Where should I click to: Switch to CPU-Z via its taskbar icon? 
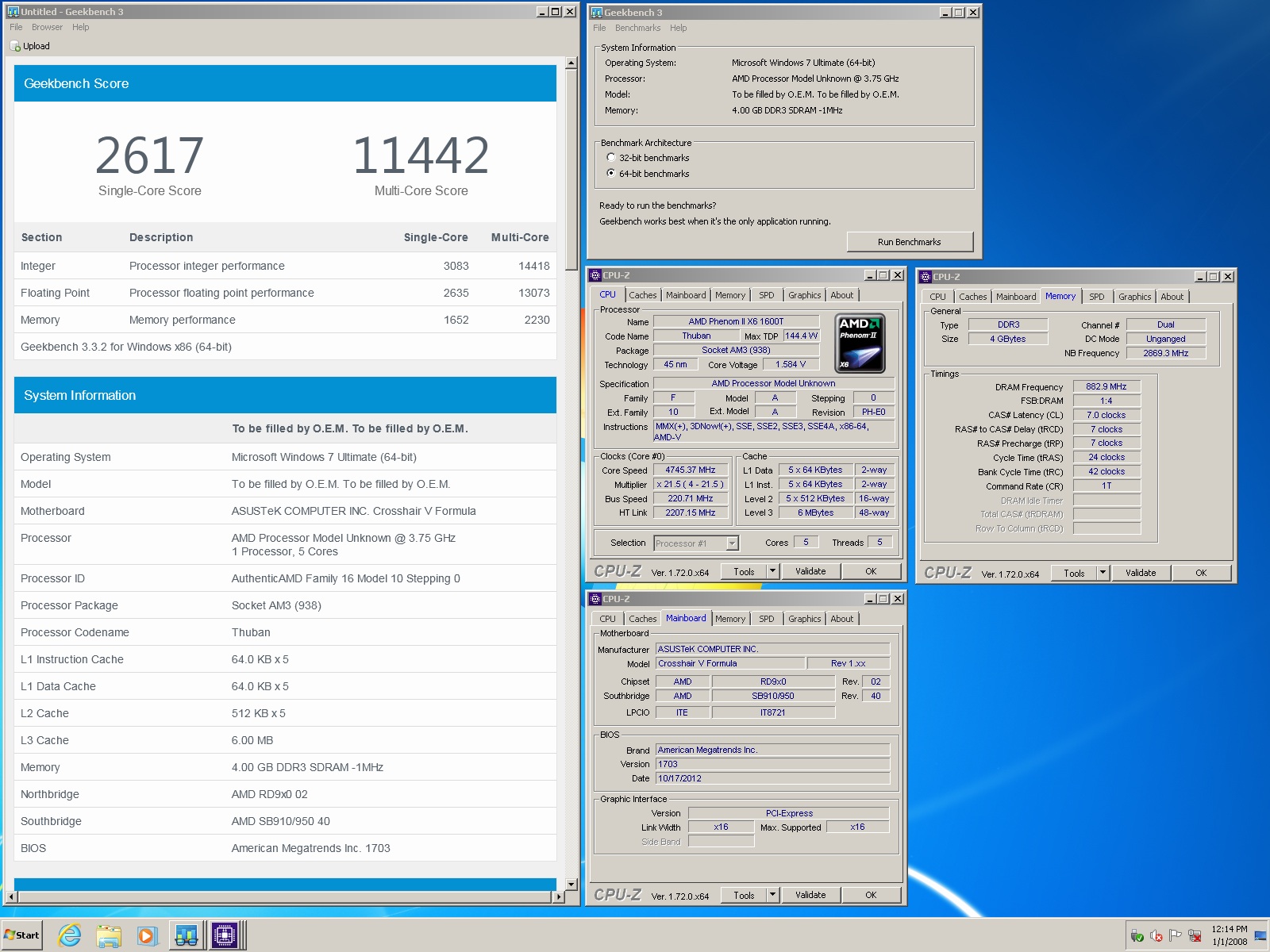pyautogui.click(x=225, y=935)
